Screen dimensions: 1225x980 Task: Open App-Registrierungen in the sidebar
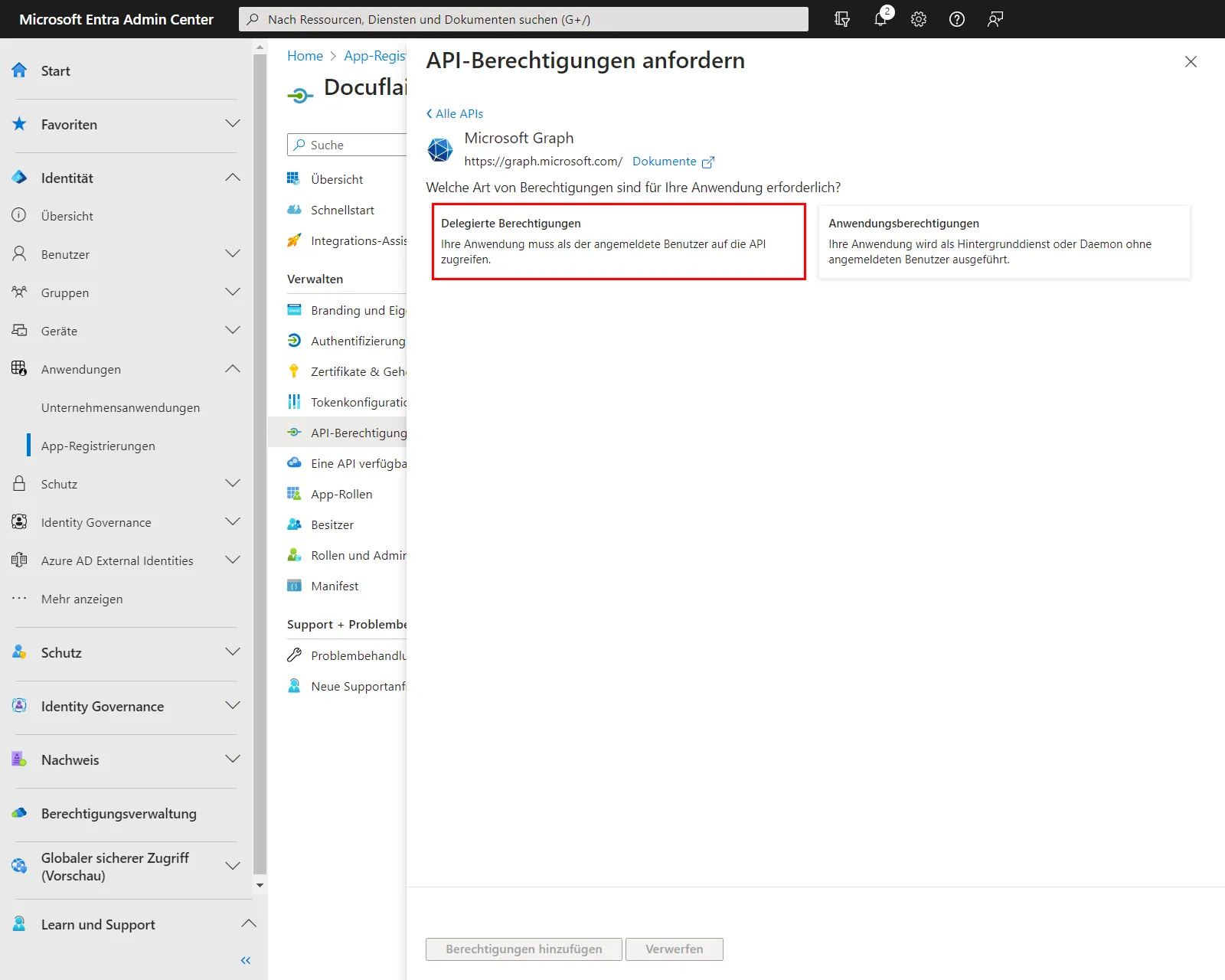pos(98,446)
